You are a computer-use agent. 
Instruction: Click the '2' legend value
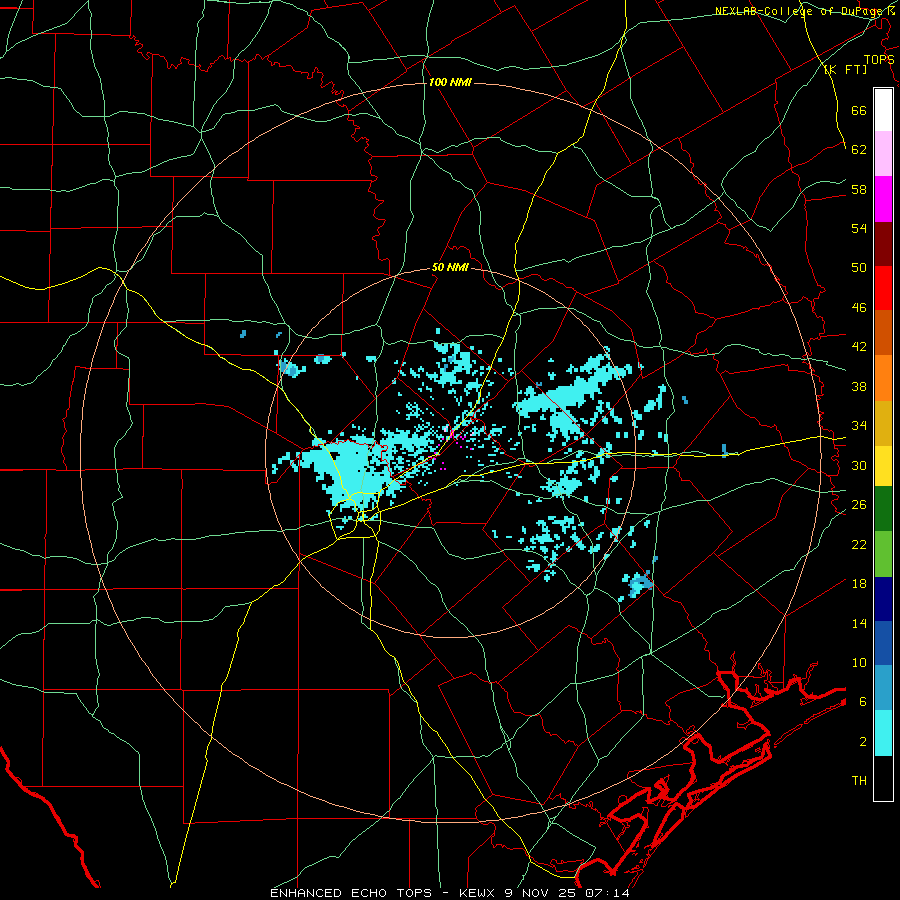(x=863, y=742)
